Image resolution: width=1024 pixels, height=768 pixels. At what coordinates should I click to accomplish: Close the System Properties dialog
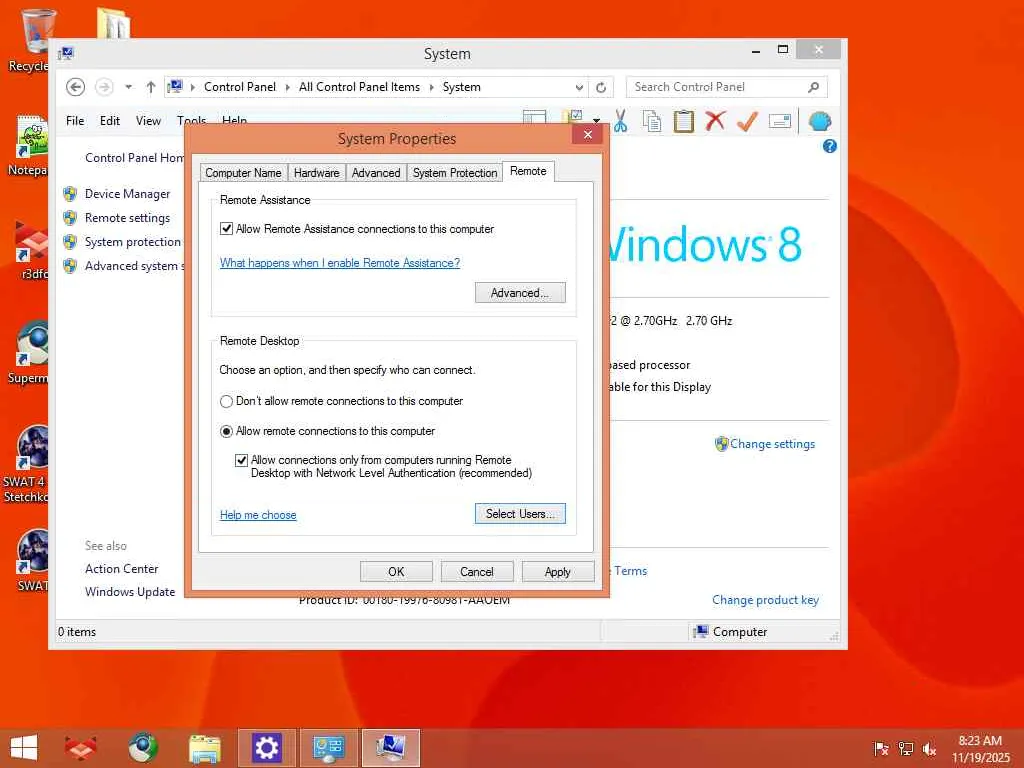[x=588, y=134]
